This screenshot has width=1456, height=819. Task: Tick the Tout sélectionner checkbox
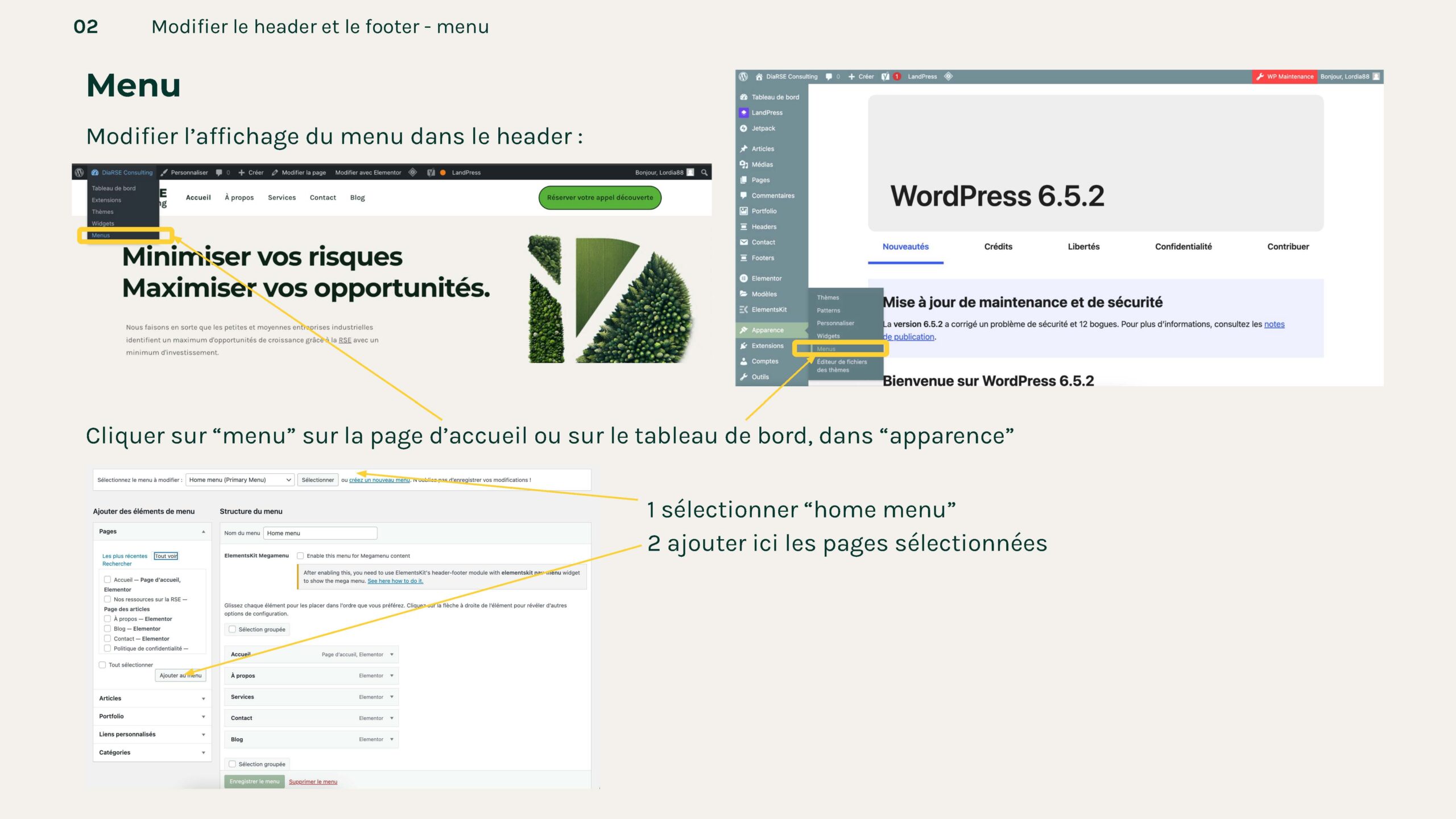[102, 665]
